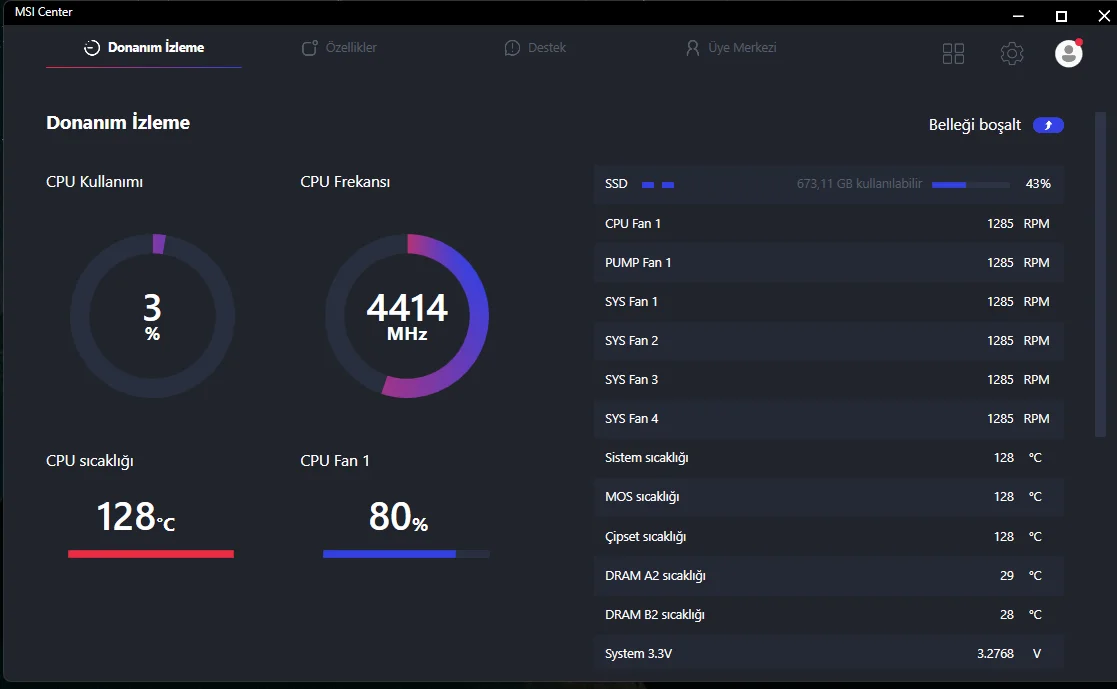Image resolution: width=1117 pixels, height=689 pixels.
Task: Select the CPU Fan 1 RPM row
Action: tap(828, 224)
